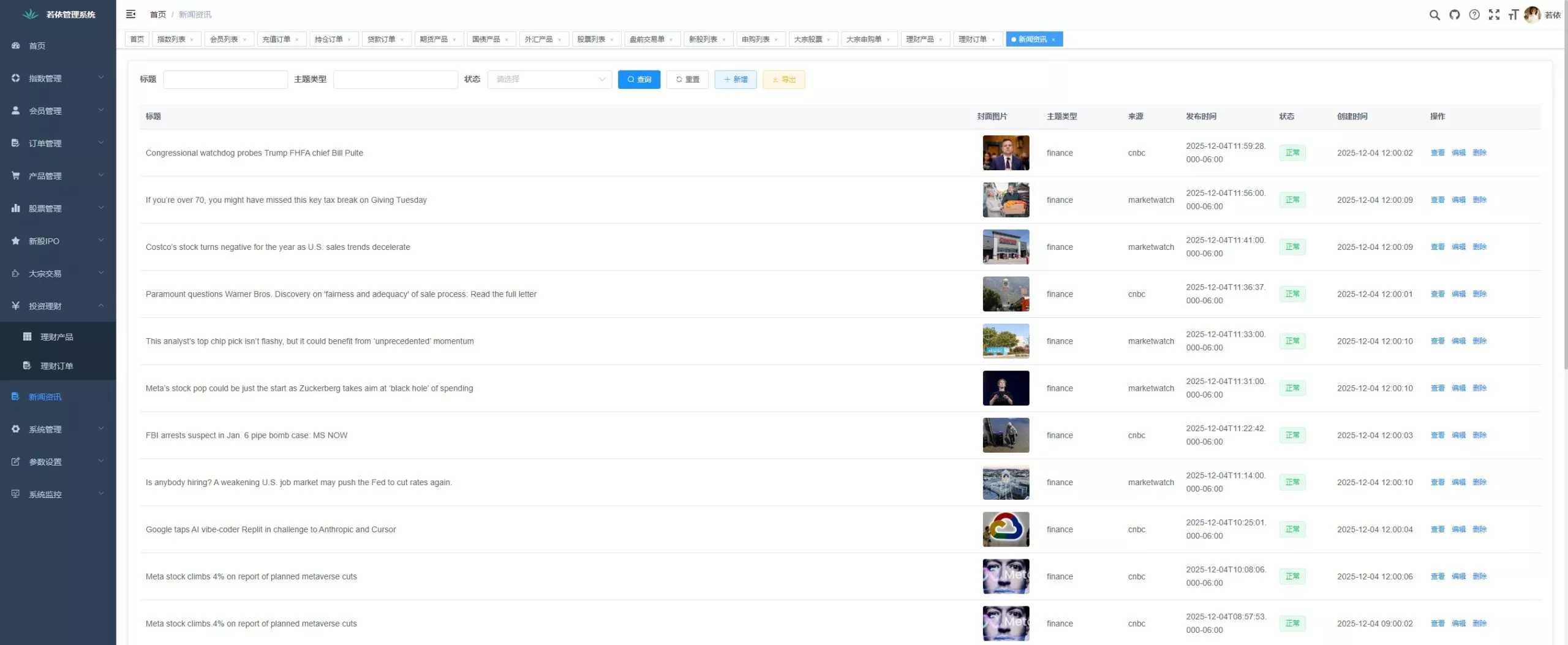
Task: Click the blue 查询 search button
Action: (638, 80)
